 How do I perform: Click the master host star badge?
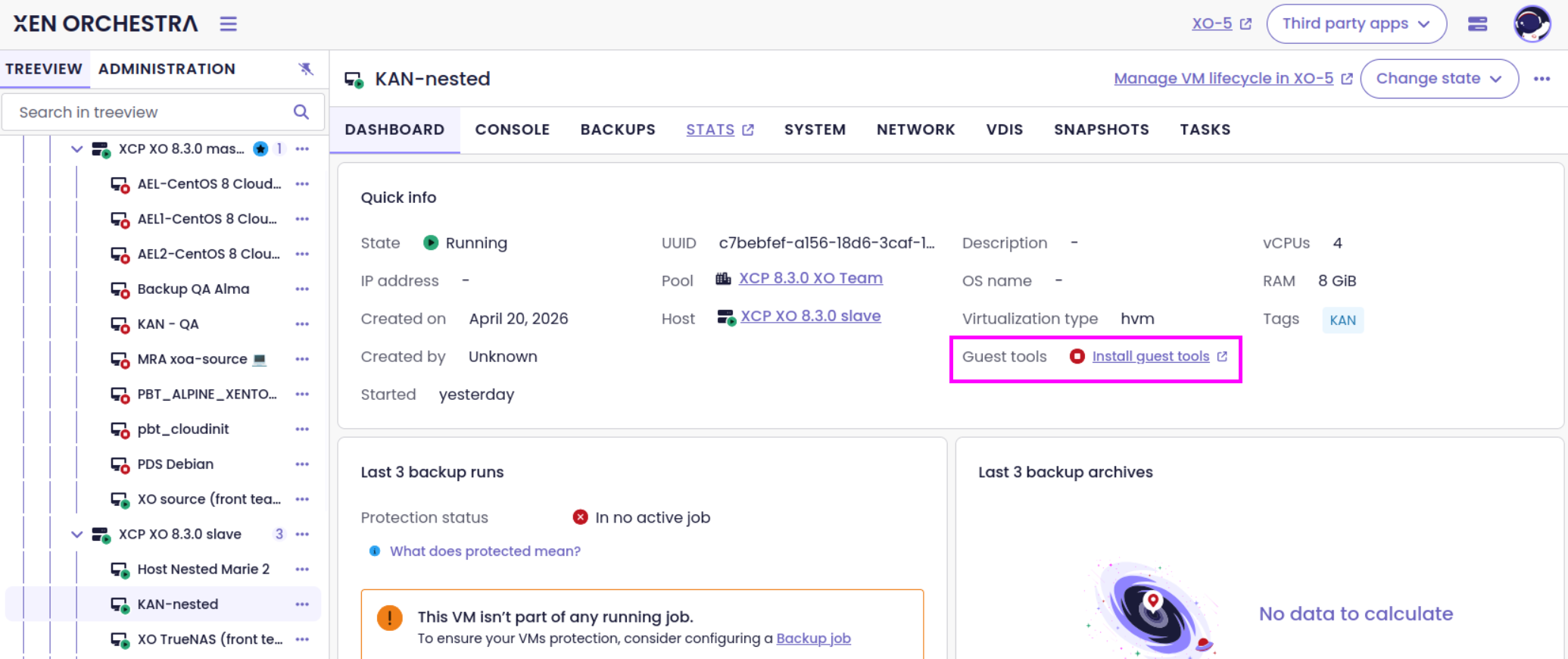click(260, 149)
